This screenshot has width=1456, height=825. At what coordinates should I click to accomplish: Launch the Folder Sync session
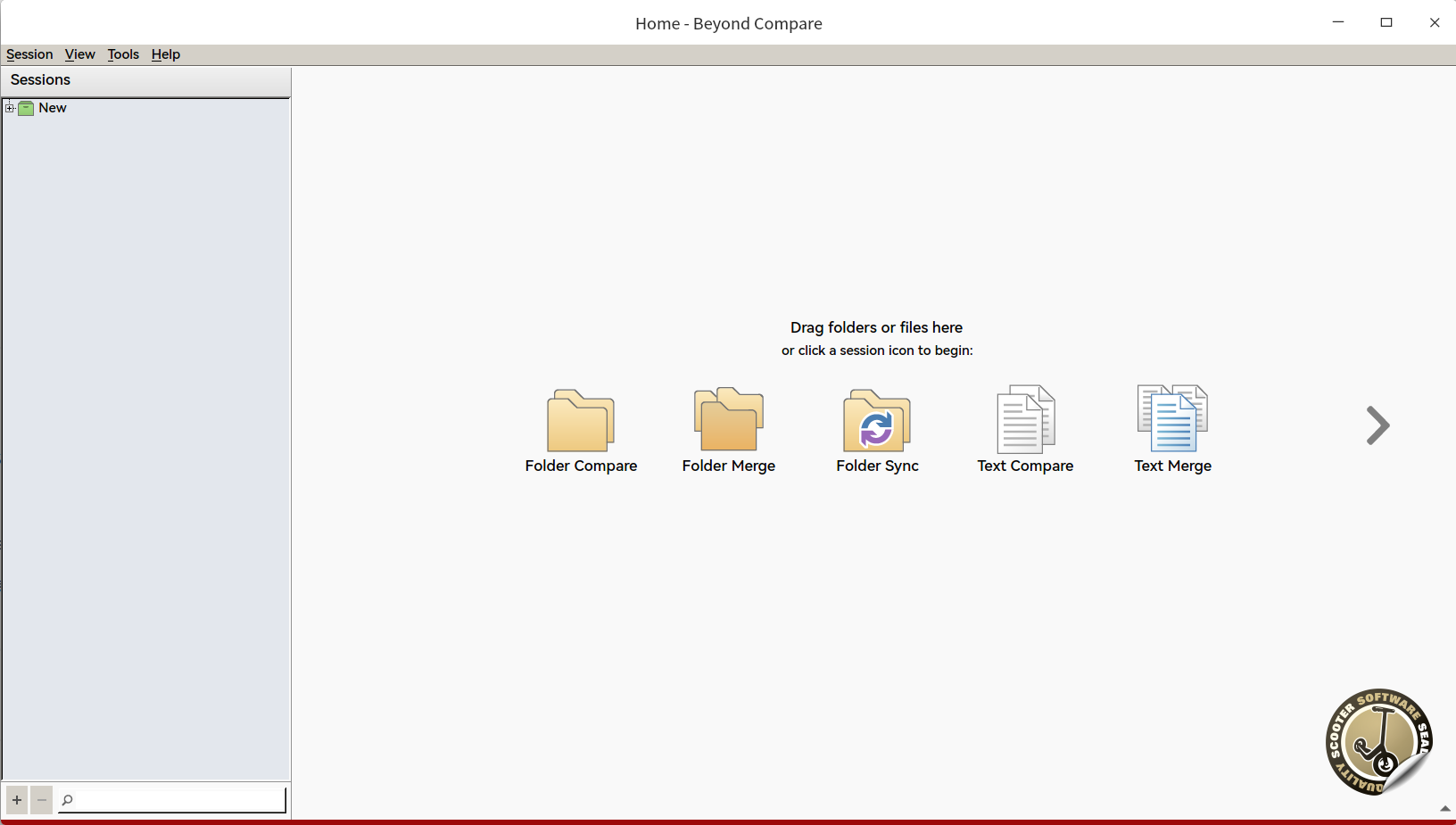point(877,430)
